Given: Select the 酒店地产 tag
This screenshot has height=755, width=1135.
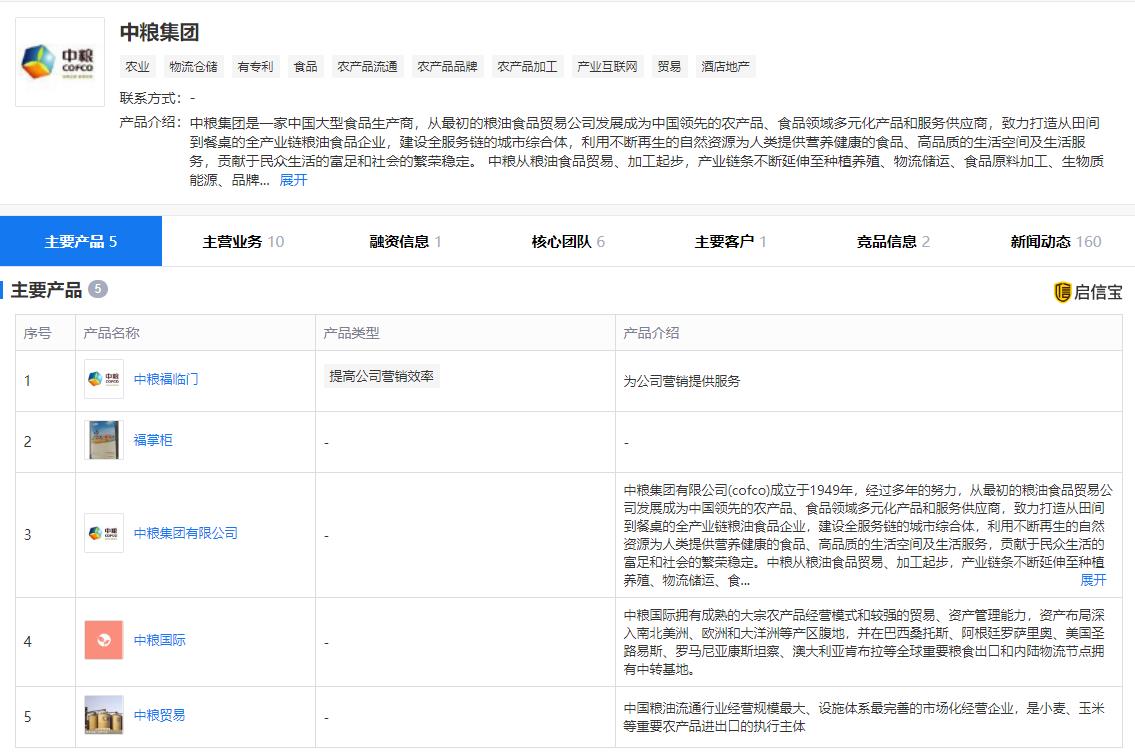Looking at the screenshot, I should coord(725,67).
